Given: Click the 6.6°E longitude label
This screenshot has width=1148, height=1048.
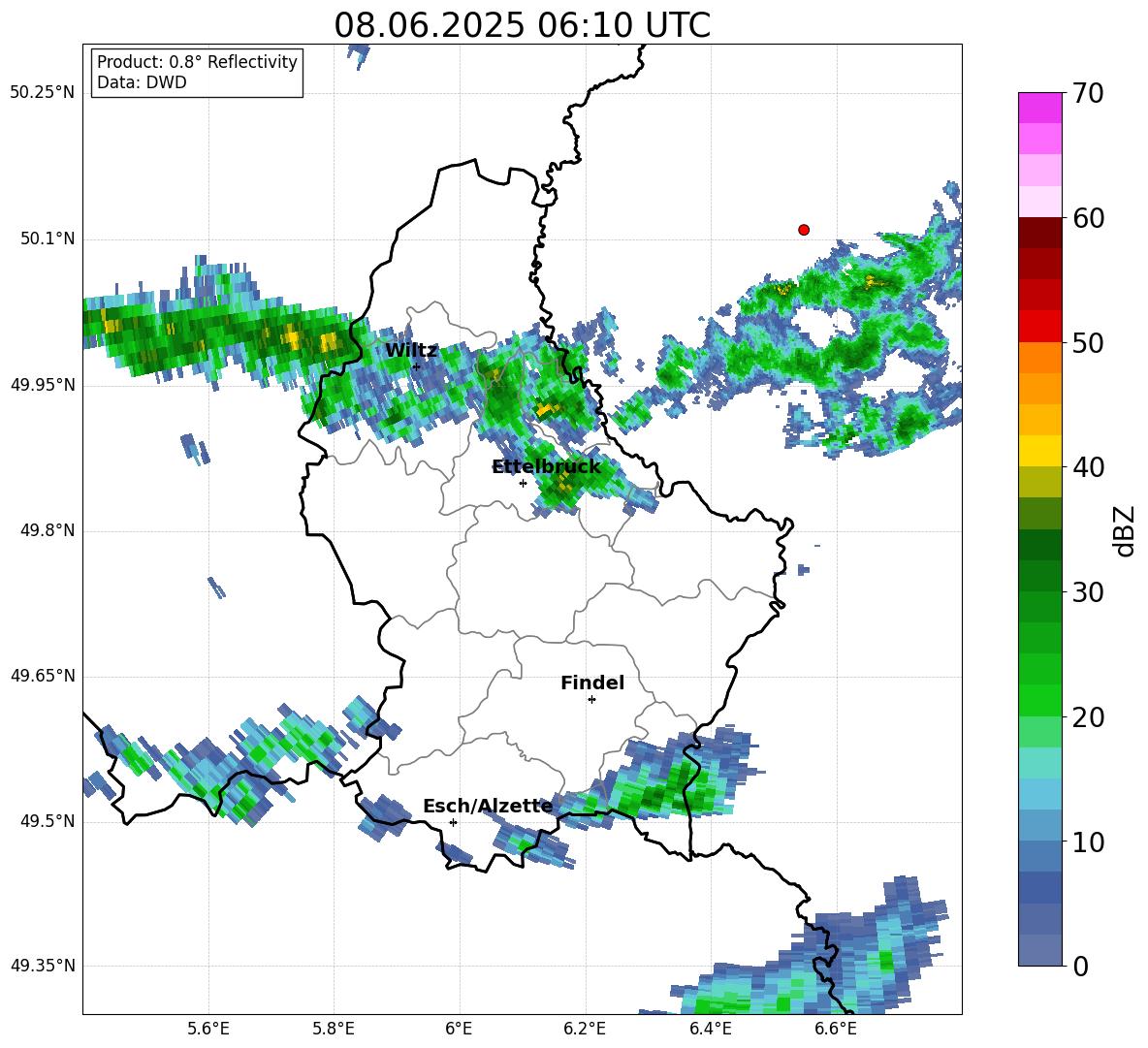Looking at the screenshot, I should [x=836, y=1029].
